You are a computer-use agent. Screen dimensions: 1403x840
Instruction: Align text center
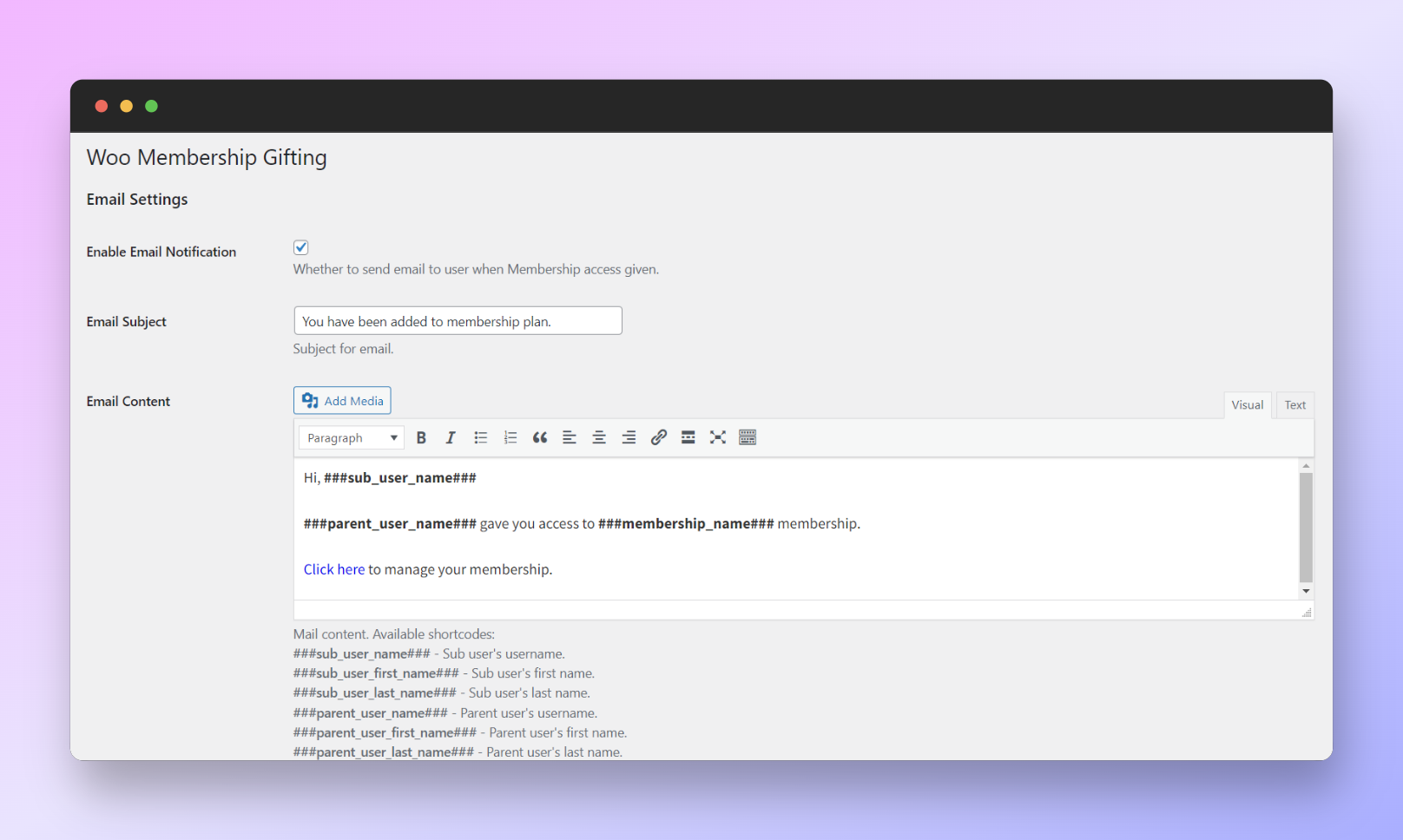pos(599,437)
